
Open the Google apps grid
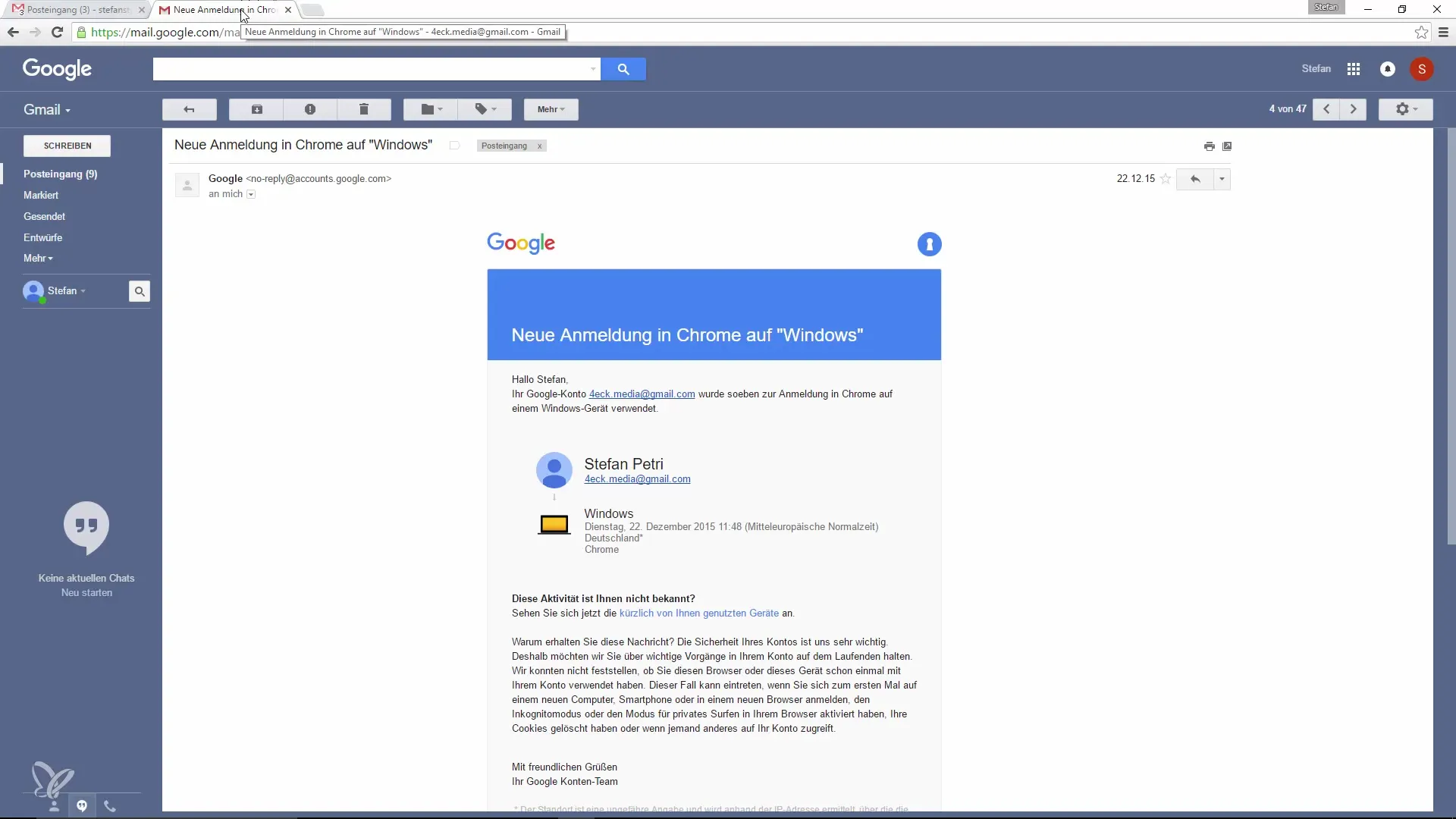click(1354, 69)
